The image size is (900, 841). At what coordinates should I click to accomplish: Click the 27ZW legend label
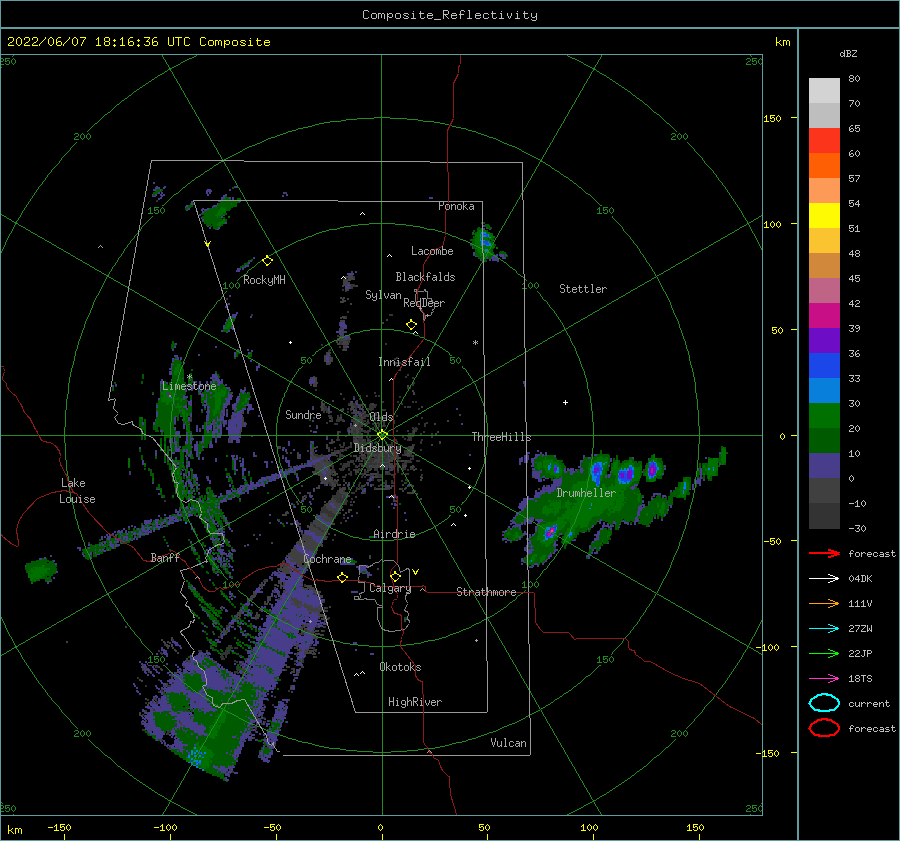(x=860, y=629)
